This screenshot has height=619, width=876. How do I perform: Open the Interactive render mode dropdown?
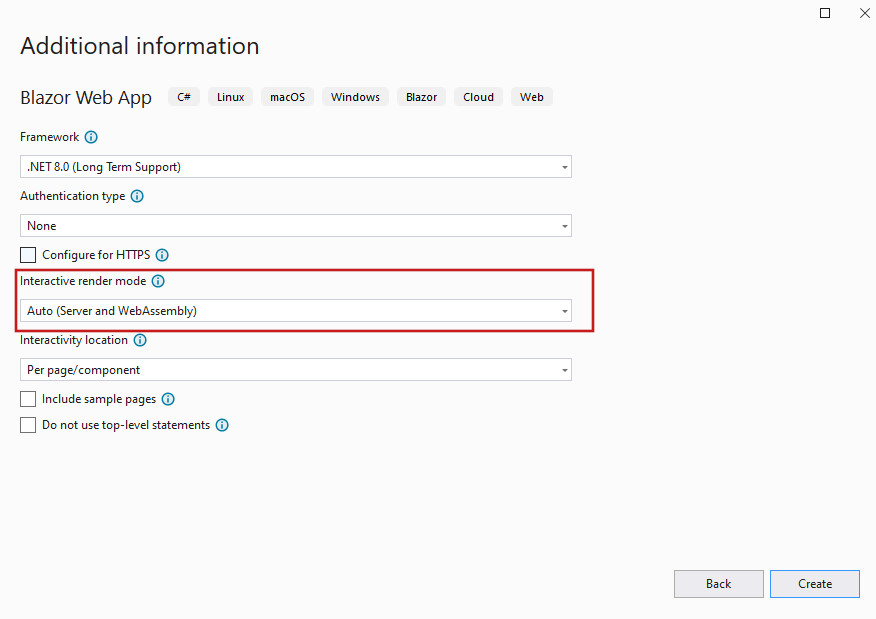(x=296, y=311)
